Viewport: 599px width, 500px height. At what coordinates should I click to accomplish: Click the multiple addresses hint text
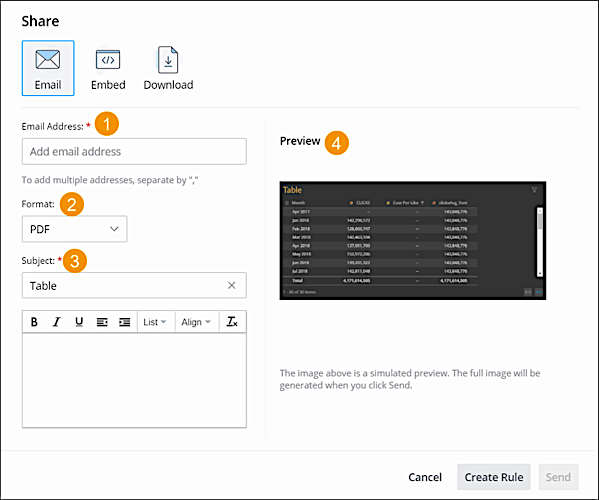(110, 180)
